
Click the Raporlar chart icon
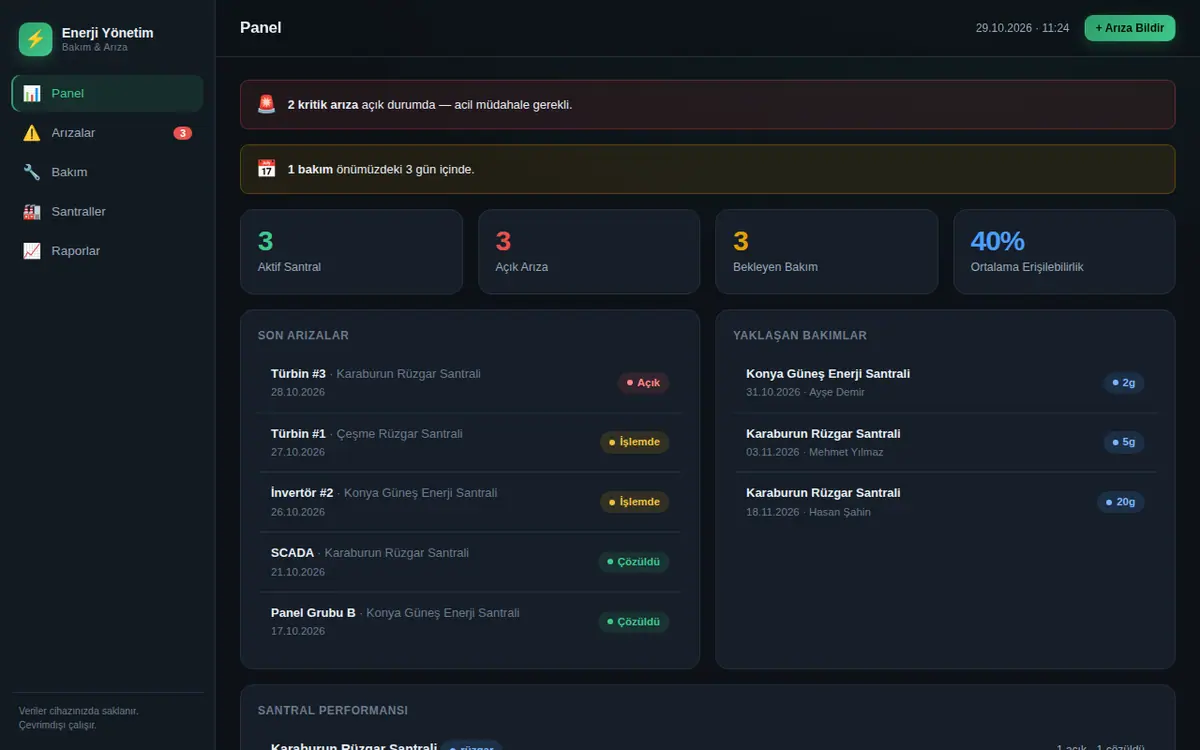[x=32, y=251]
